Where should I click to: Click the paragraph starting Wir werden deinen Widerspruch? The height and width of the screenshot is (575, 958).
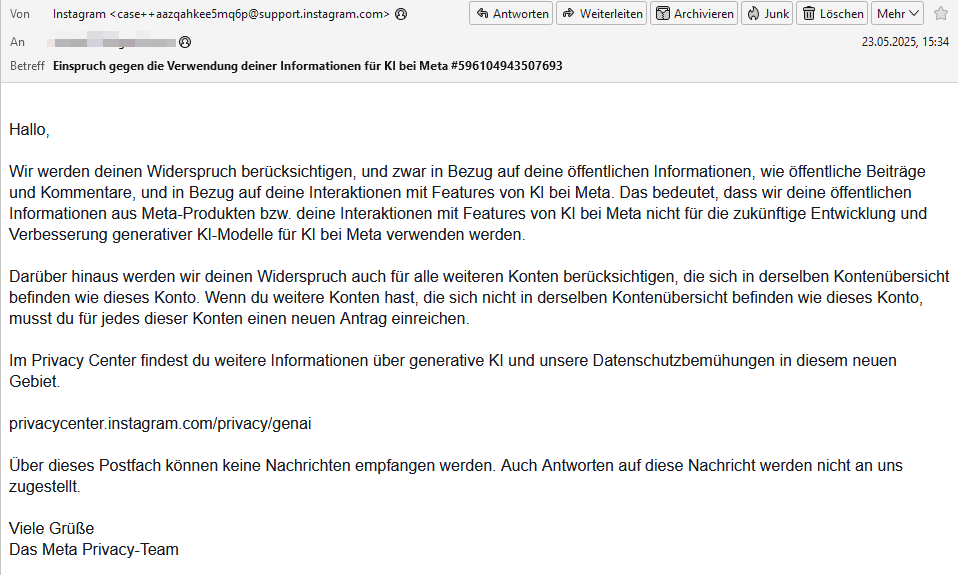pos(468,203)
